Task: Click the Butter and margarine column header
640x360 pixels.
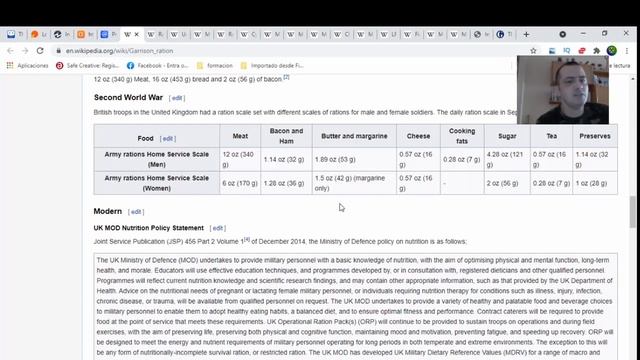Action: coord(354,136)
